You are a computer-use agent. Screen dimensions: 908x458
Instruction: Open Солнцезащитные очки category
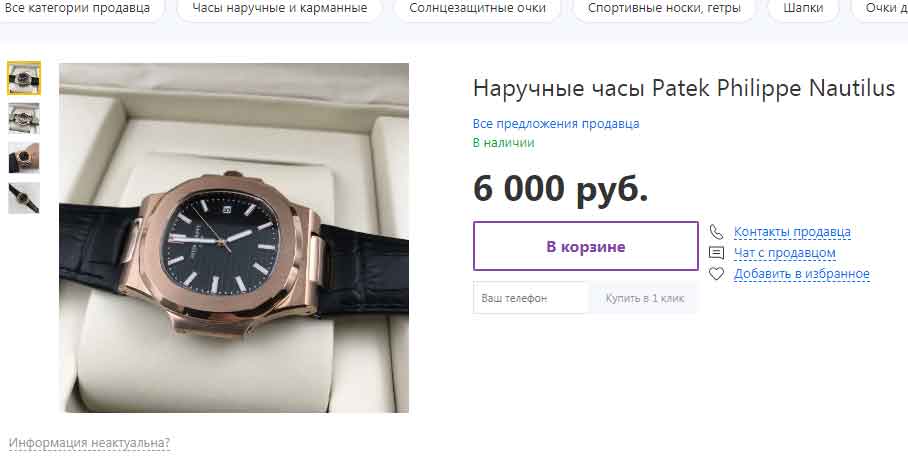click(x=477, y=8)
